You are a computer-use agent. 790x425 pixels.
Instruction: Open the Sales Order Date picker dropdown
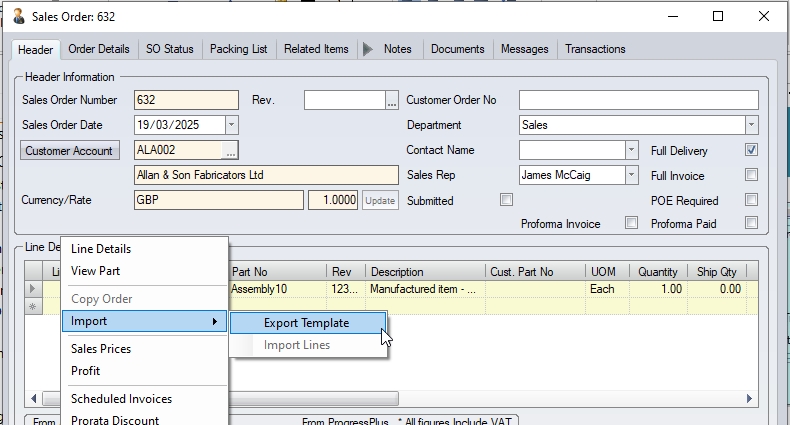click(x=231, y=125)
